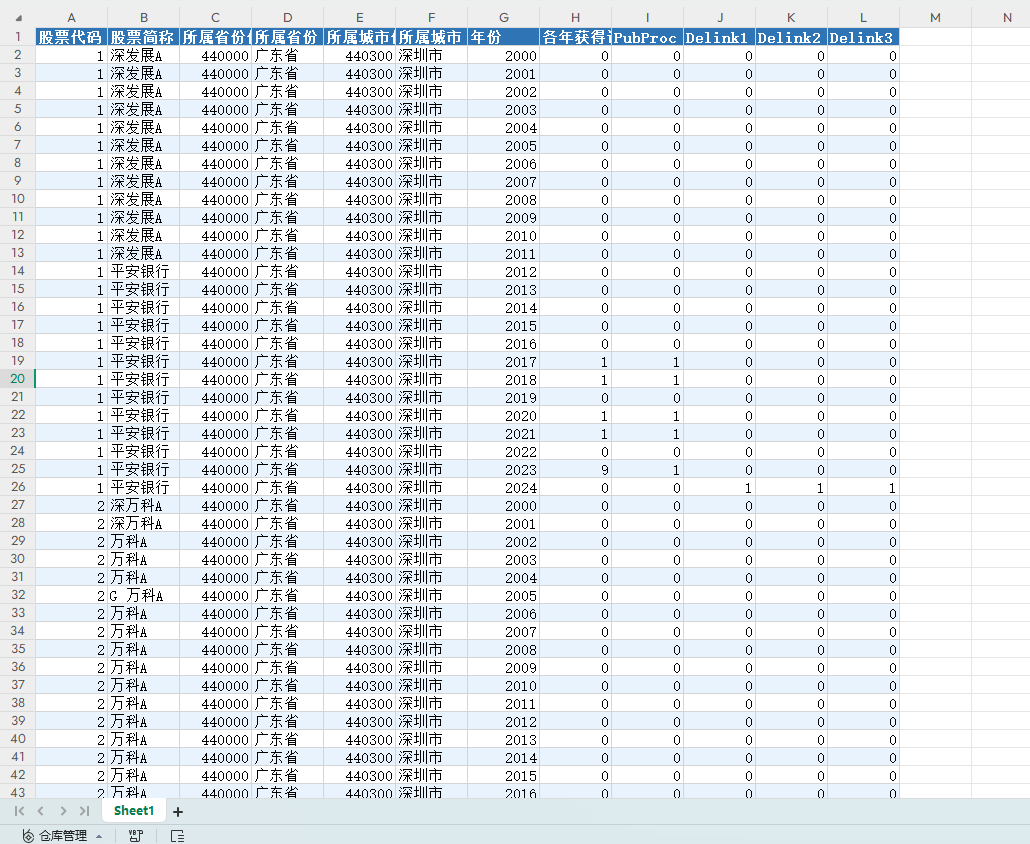Select the 440300 cell in row 10

(359, 199)
